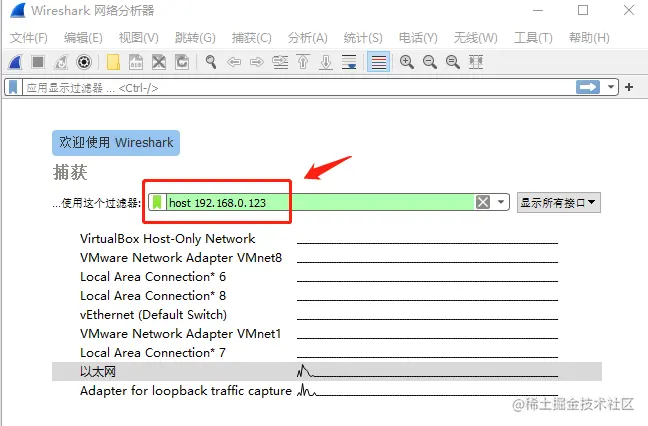Go back to previous packet arrow
The width and height of the screenshot is (648, 426).
point(234,62)
